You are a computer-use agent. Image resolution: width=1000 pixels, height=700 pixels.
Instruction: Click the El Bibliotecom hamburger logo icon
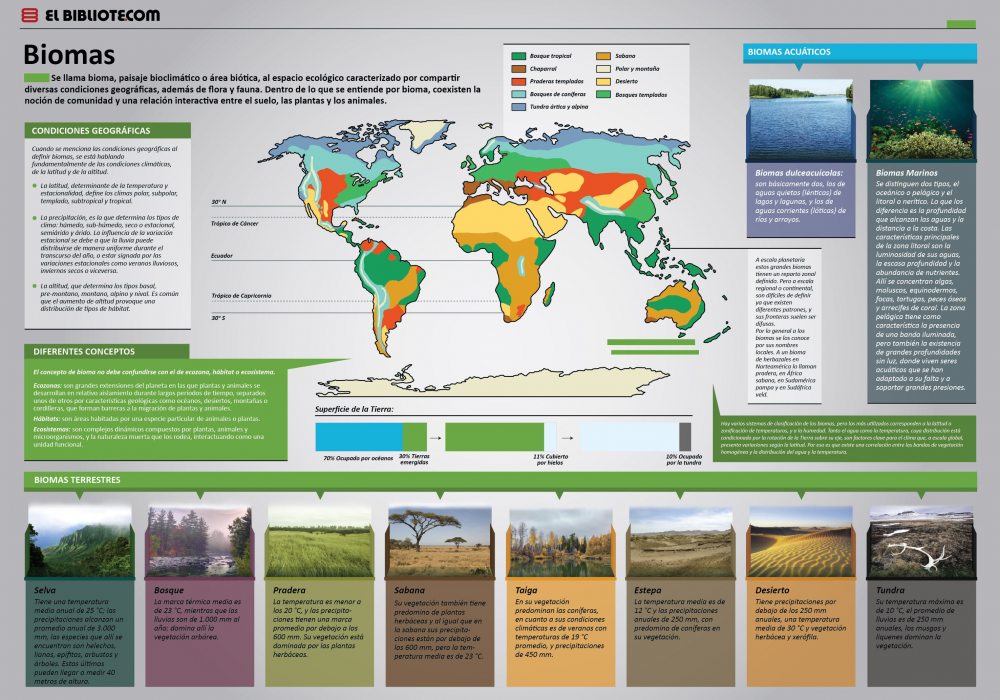coord(30,16)
